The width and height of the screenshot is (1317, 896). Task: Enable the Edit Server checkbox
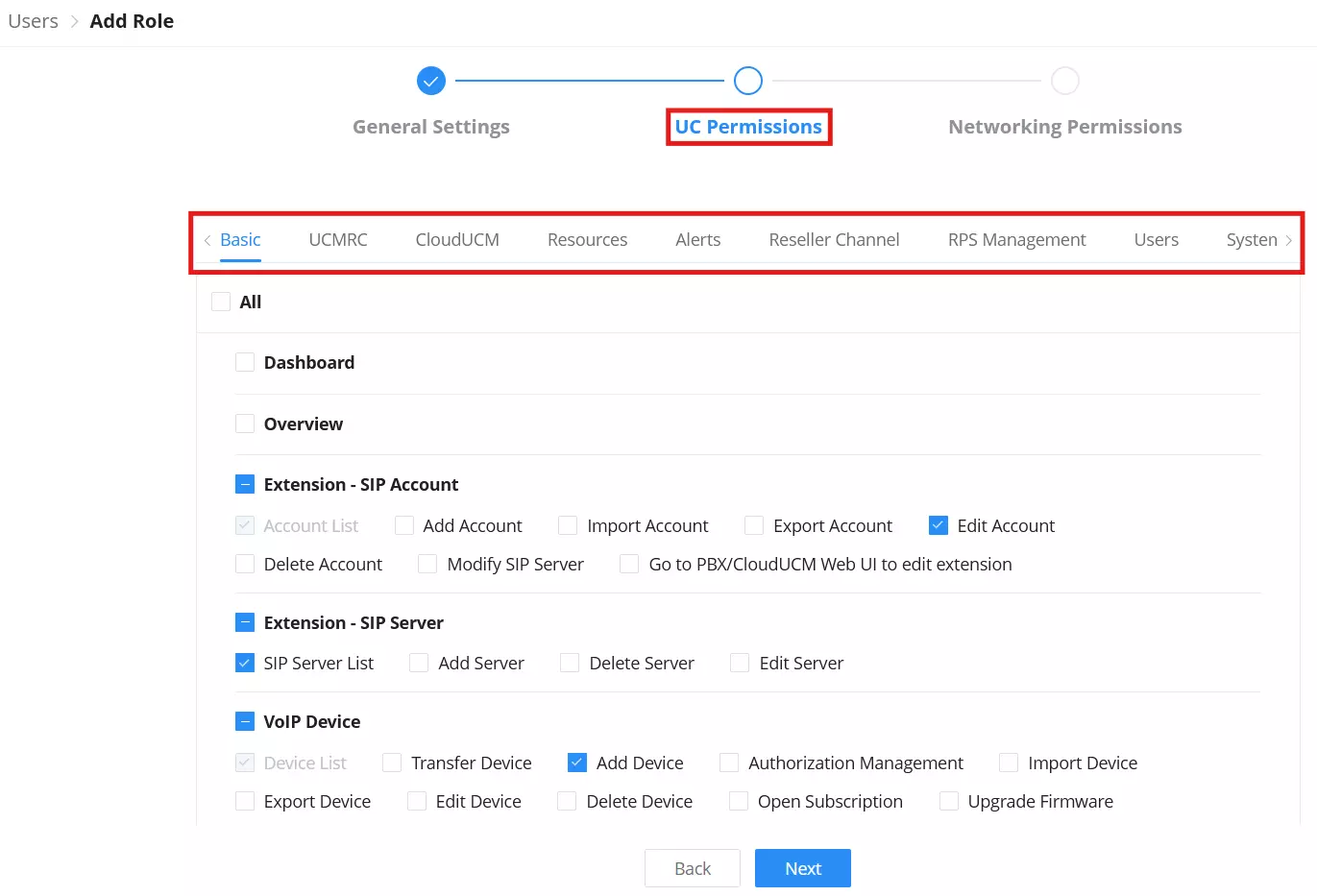tap(740, 663)
